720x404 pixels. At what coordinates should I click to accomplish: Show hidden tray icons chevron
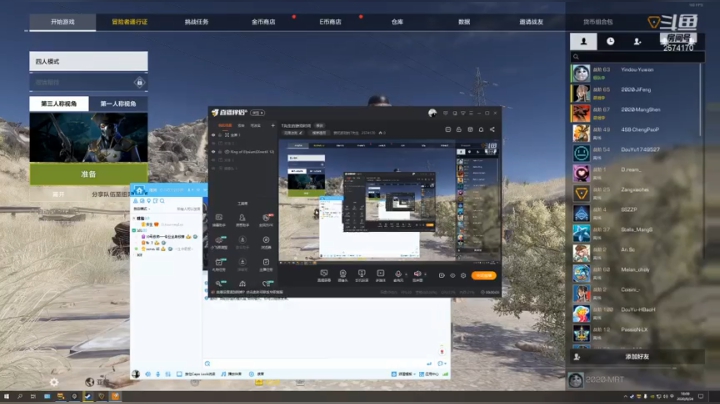(x=625, y=396)
